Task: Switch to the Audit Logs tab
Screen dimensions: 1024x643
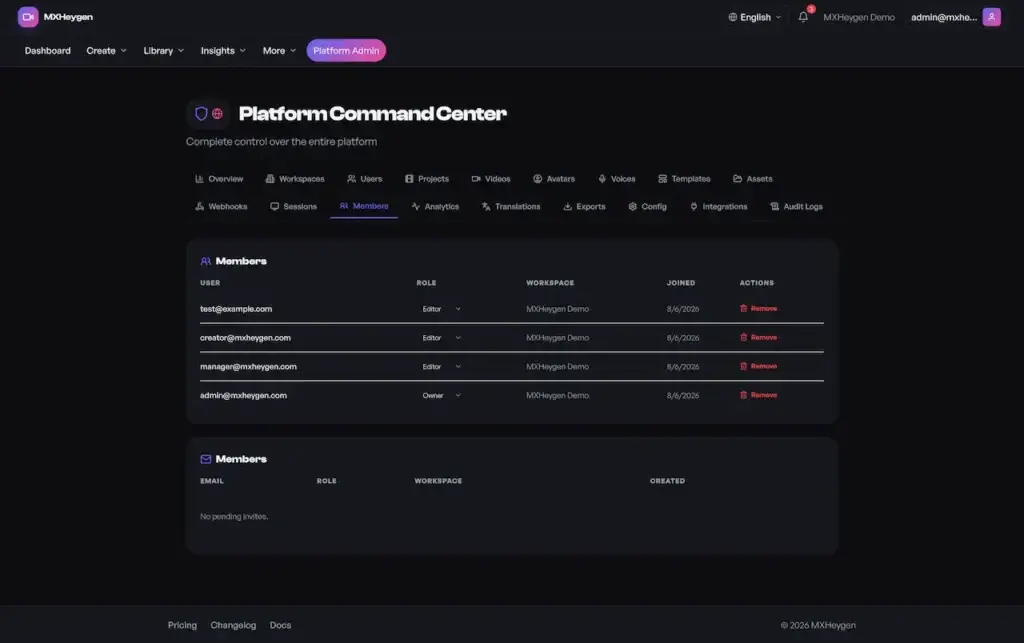Action: tap(796, 206)
